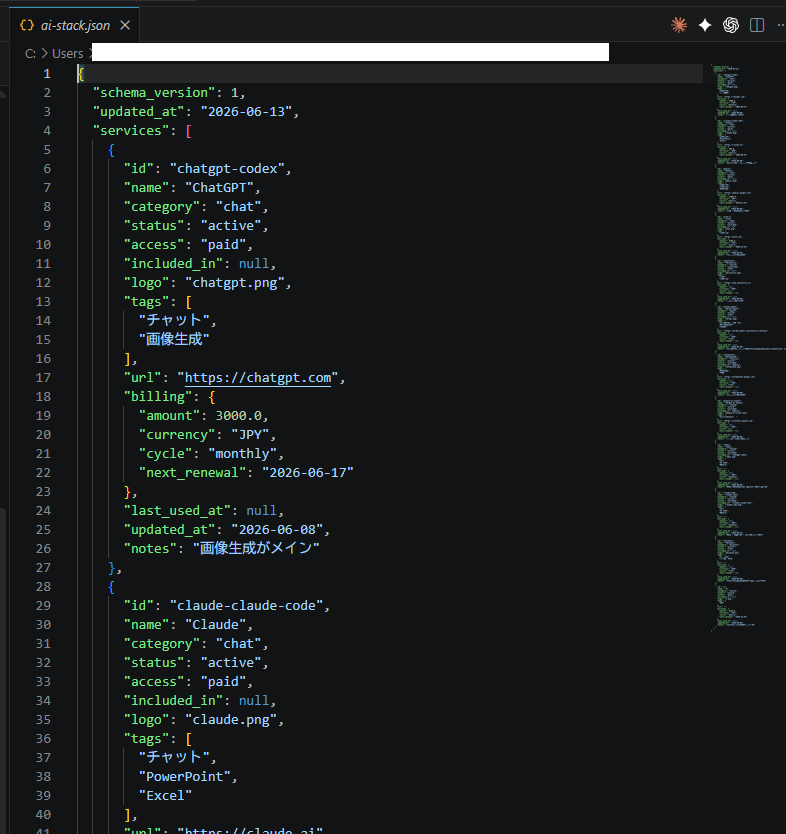The height and width of the screenshot is (834, 786).
Task: Click the "paid" access value on line 10
Action: pyautogui.click(x=223, y=245)
